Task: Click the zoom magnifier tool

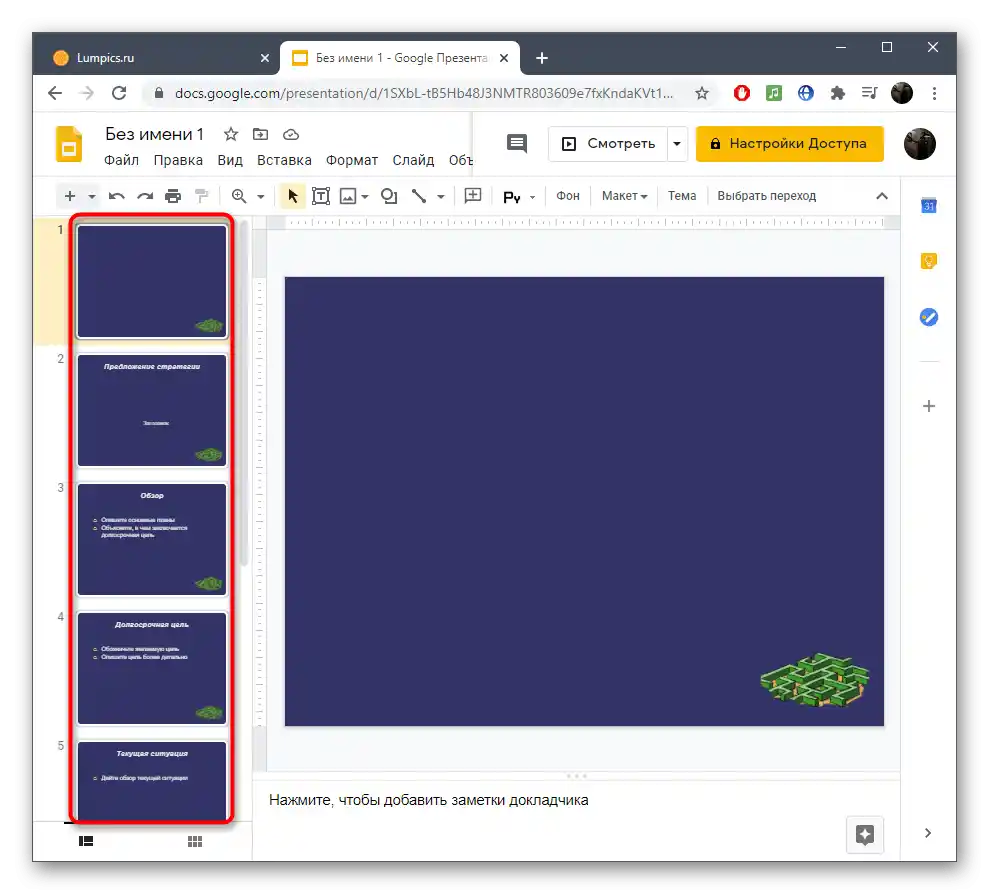Action: (239, 196)
